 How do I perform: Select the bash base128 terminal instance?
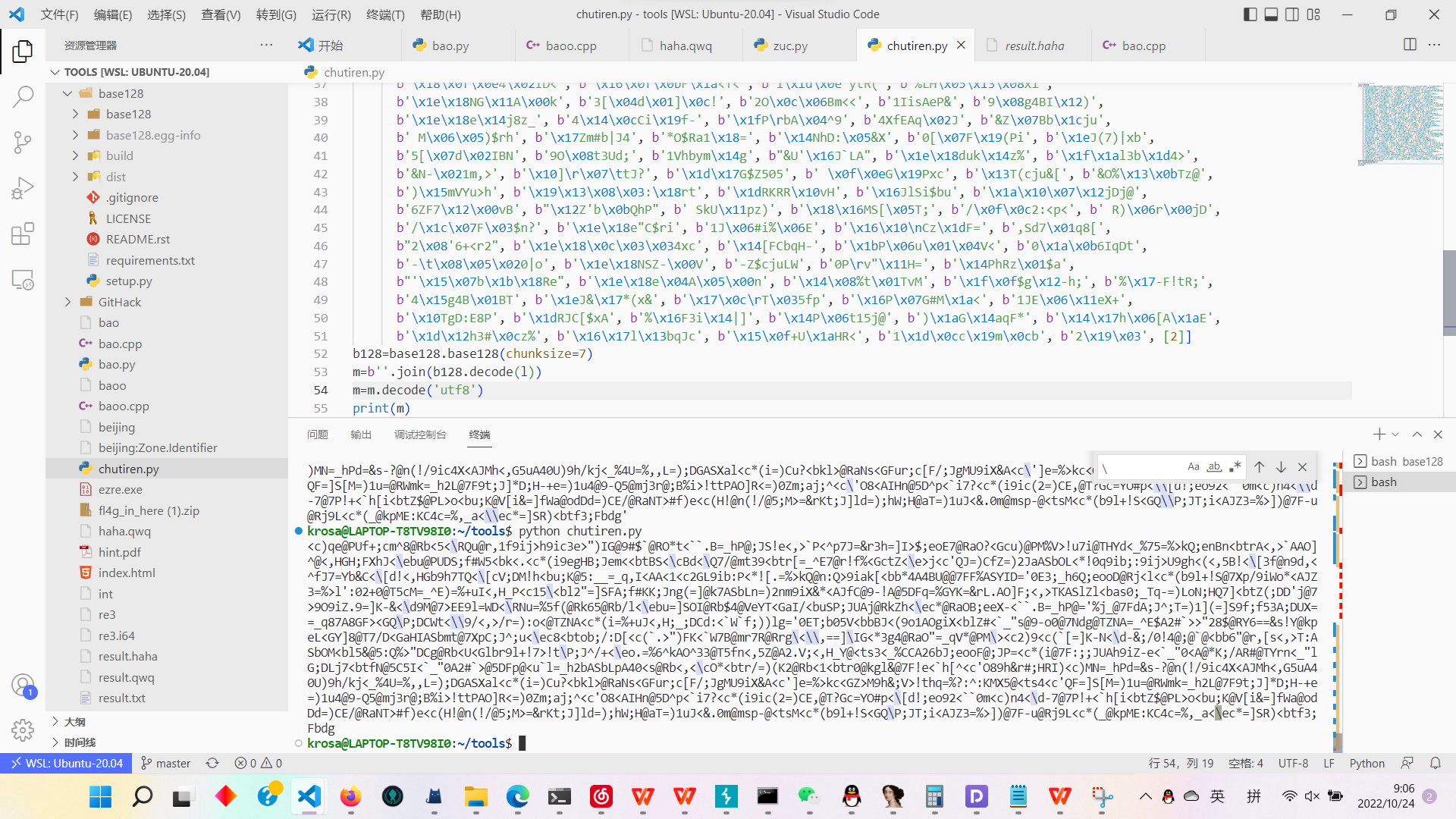[1399, 461]
